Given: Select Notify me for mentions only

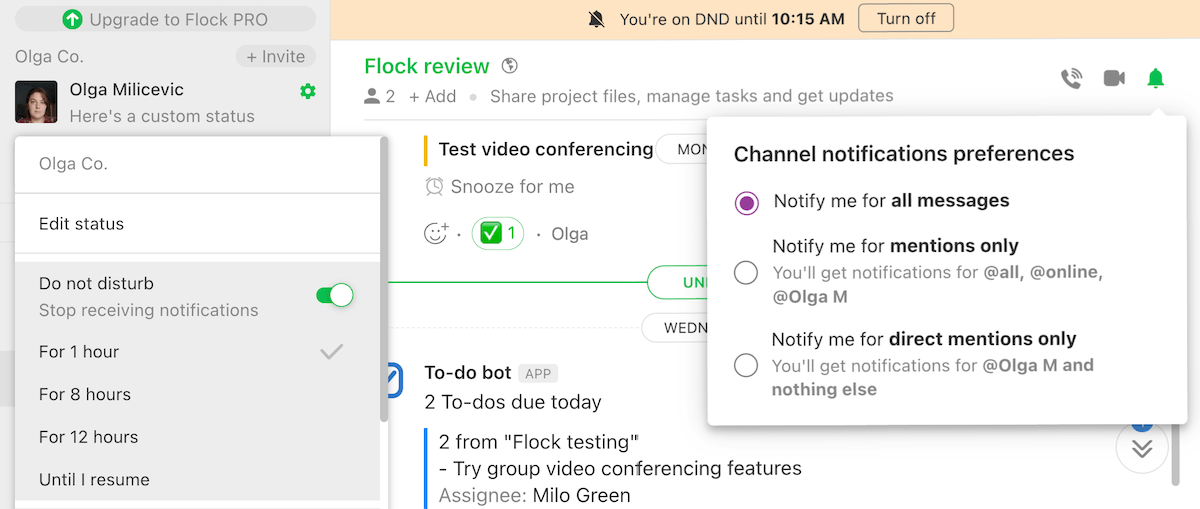Looking at the screenshot, I should coord(746,272).
